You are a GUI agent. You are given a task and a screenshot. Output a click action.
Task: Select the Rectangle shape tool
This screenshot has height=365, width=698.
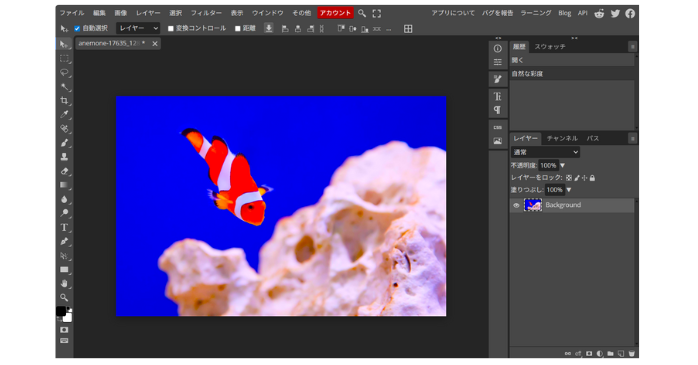click(64, 269)
